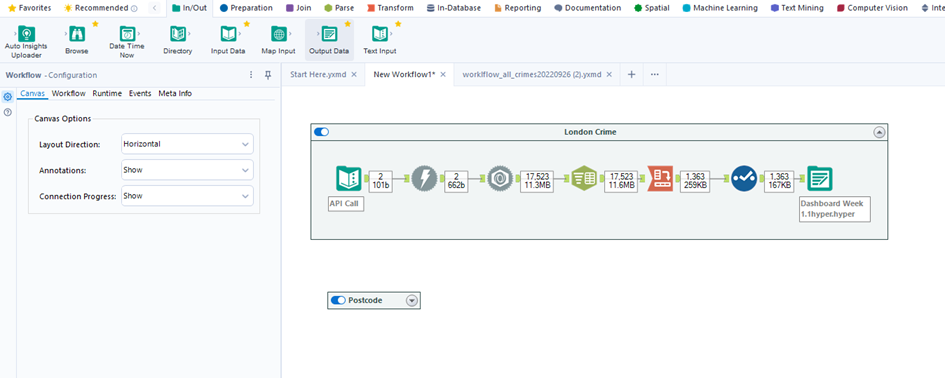Open the Text Mining tool category
Viewport: 945px width, 378px height.
(x=798, y=8)
